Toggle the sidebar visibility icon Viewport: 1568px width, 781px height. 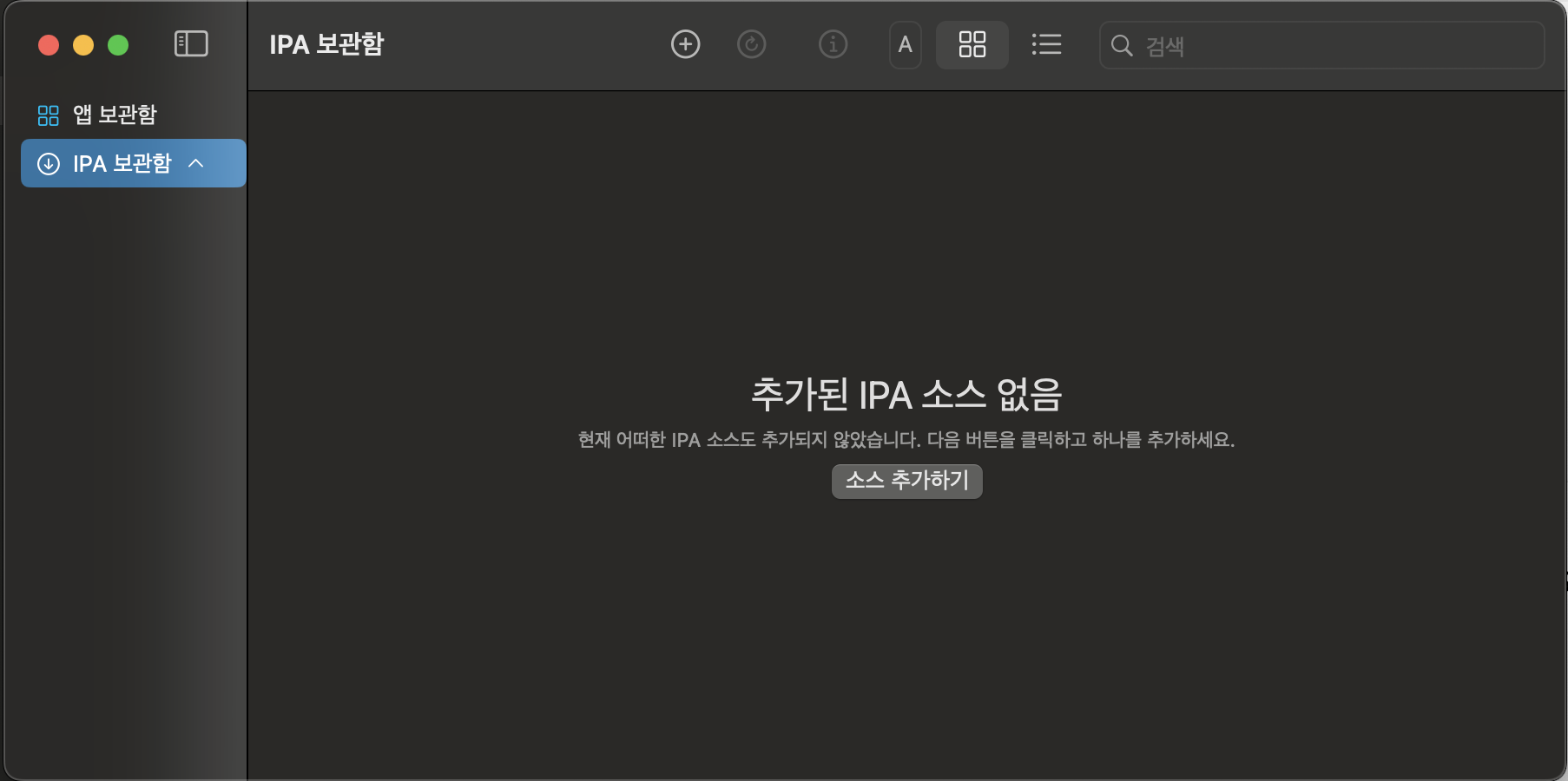[x=191, y=44]
